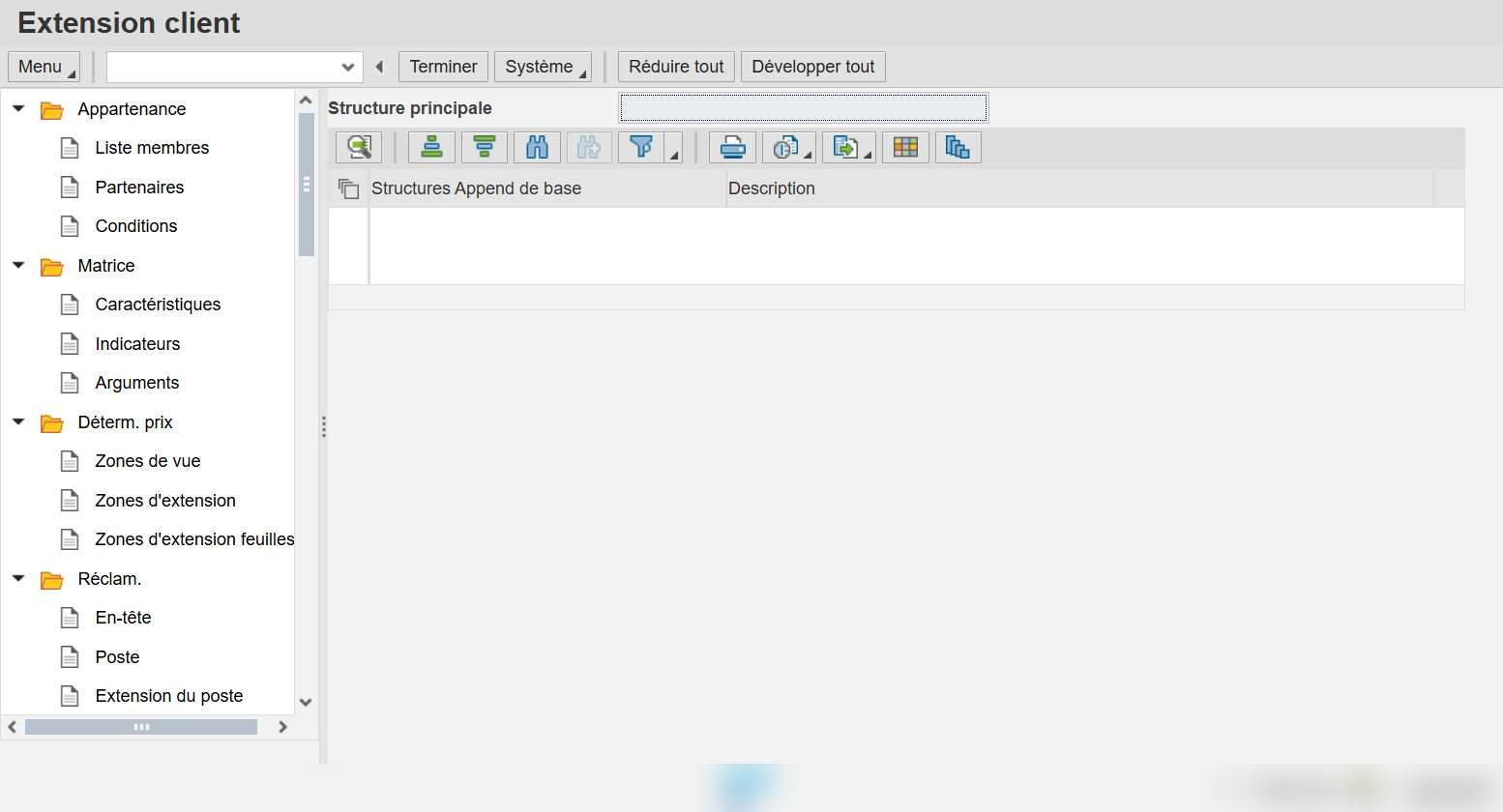Collapse the Réclam. tree node

18,578
